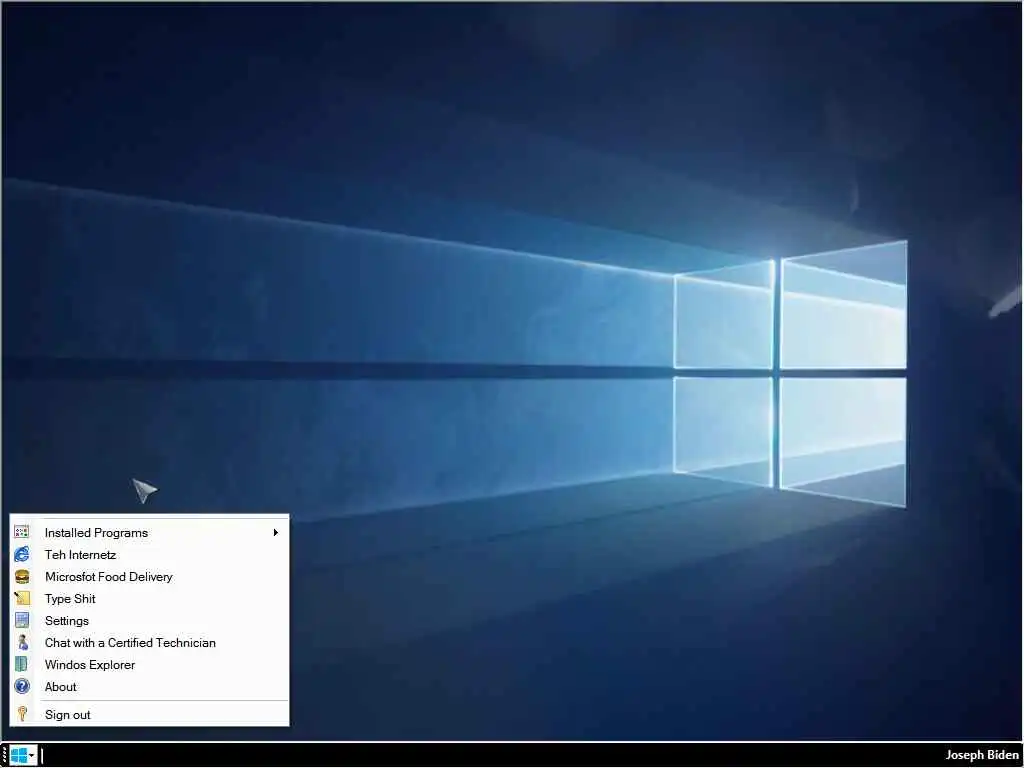Viewport: 1024px width, 768px height.
Task: Open Windos Explorer
Action: coord(150,664)
